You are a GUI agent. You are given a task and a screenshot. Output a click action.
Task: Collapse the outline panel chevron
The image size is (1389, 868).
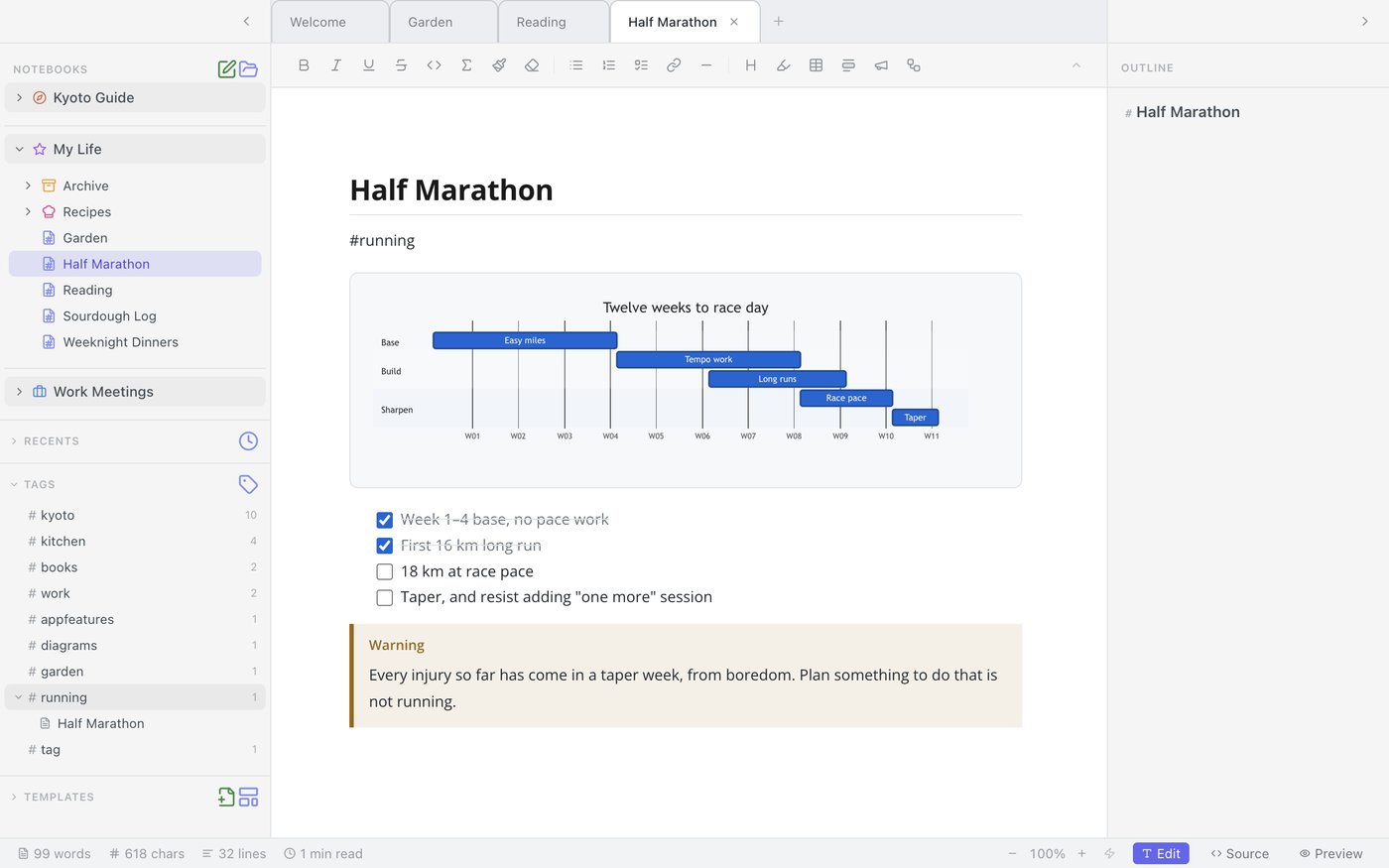pyautogui.click(x=1364, y=21)
